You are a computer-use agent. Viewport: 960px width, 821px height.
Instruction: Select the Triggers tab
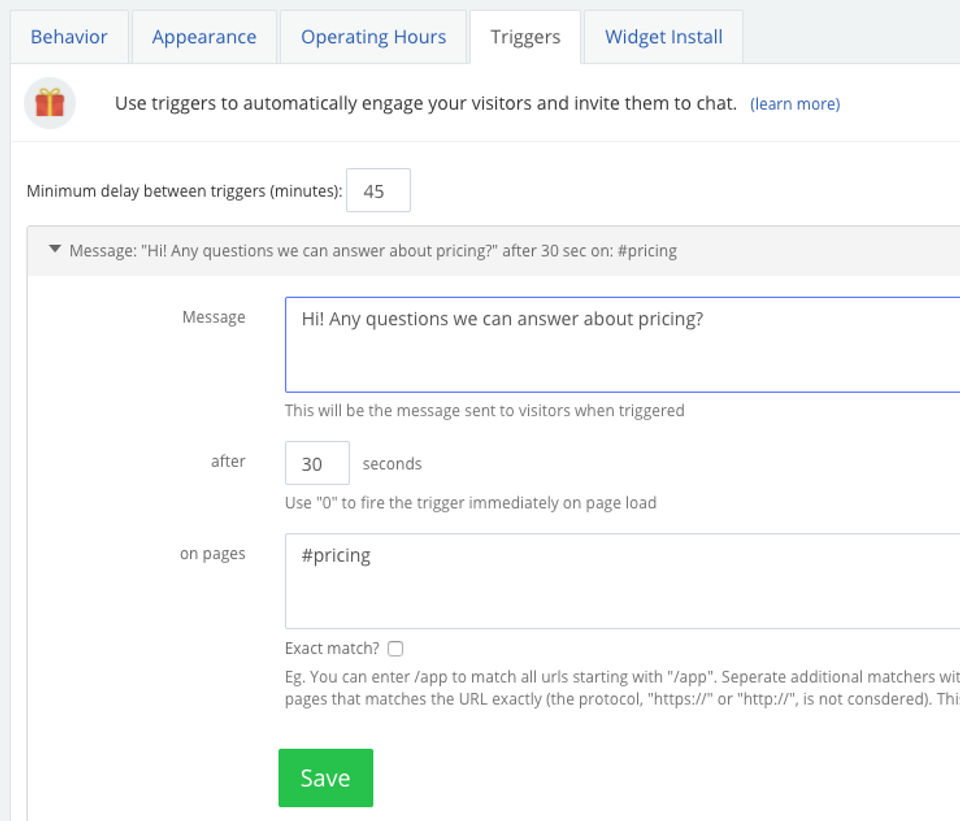[x=525, y=37]
